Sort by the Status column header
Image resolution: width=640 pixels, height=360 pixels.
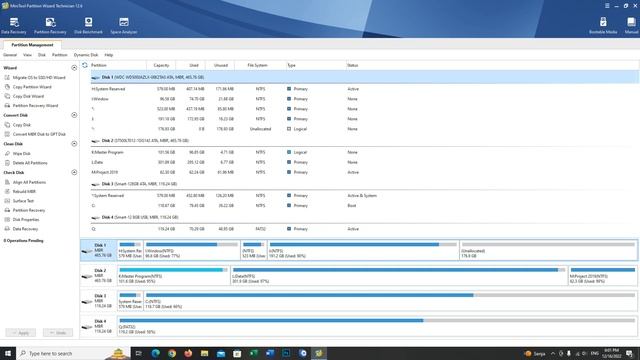tap(353, 65)
